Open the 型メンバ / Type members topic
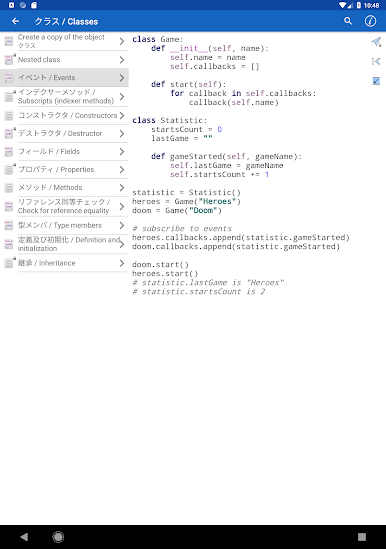The height and width of the screenshot is (549, 386). click(x=64, y=225)
